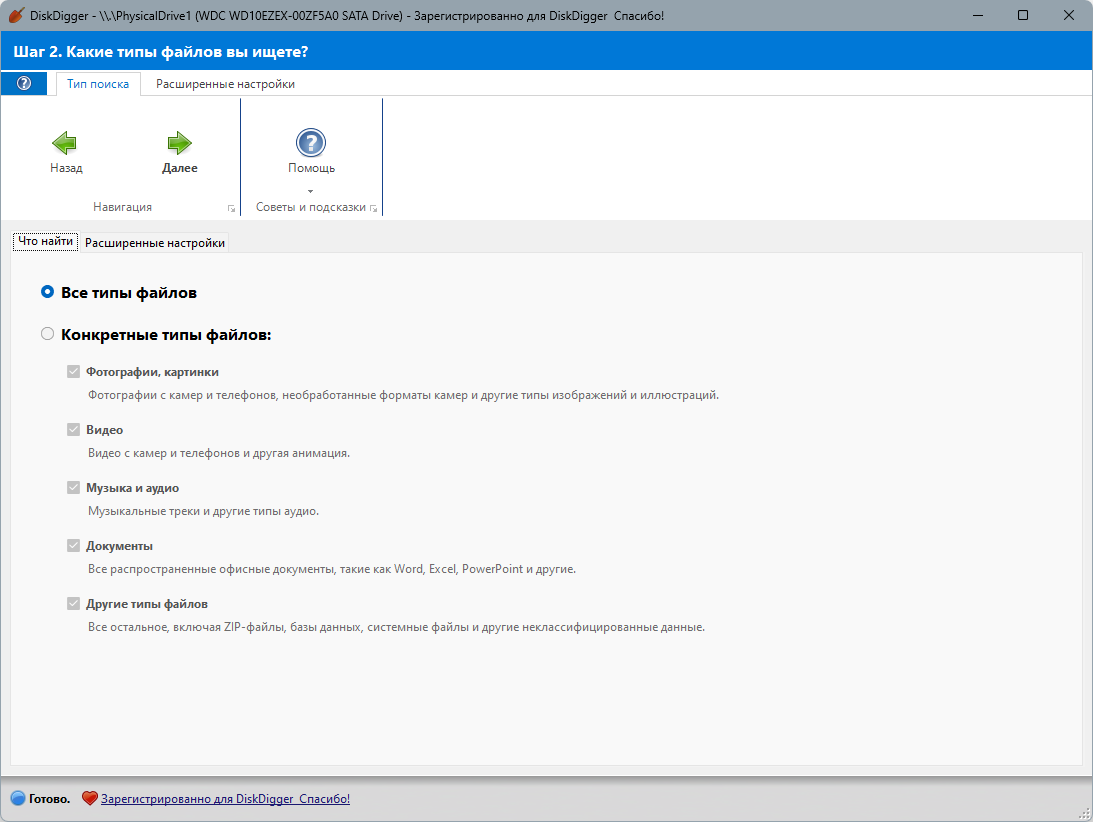Click the description mentioning ZIP-файлы, базы данных
The height and width of the screenshot is (822, 1093).
click(396, 627)
